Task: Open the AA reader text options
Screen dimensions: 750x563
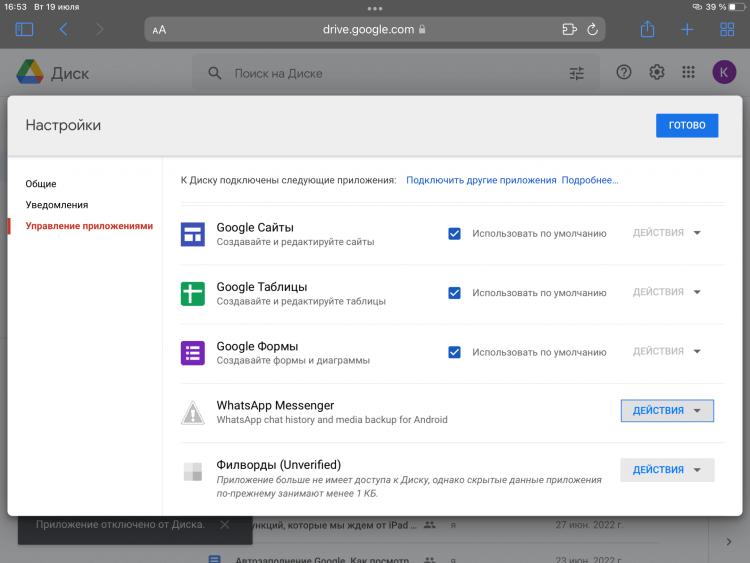Action: pyautogui.click(x=159, y=30)
